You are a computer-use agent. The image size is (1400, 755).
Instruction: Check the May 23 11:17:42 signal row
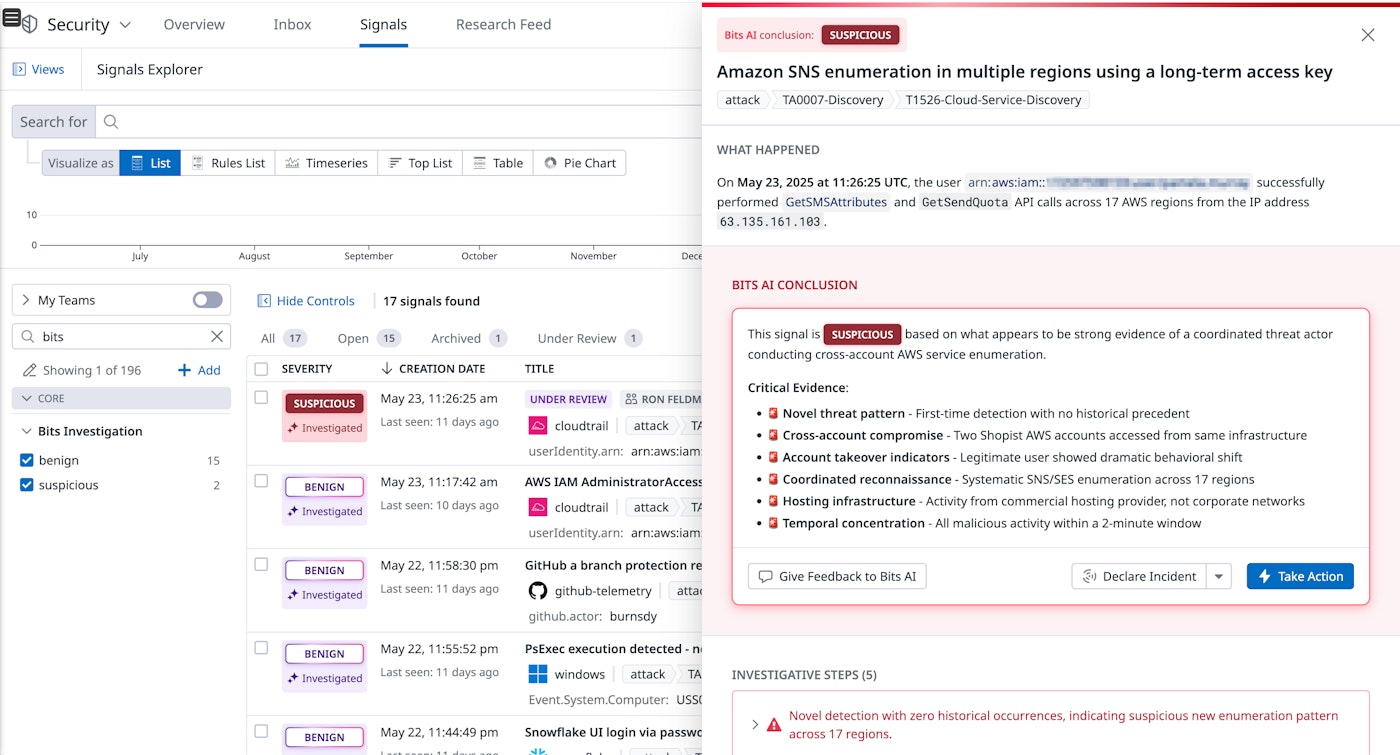[x=261, y=481]
